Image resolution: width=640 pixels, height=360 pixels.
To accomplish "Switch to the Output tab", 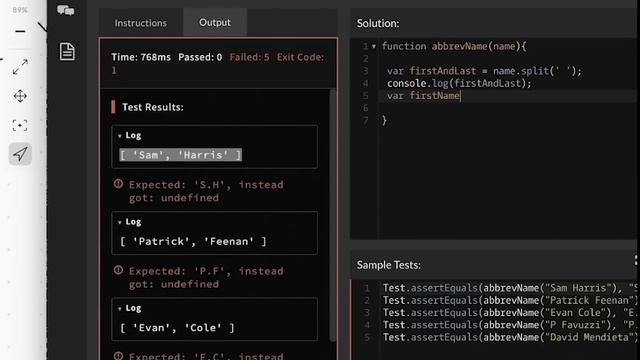I will click(x=215, y=22).
